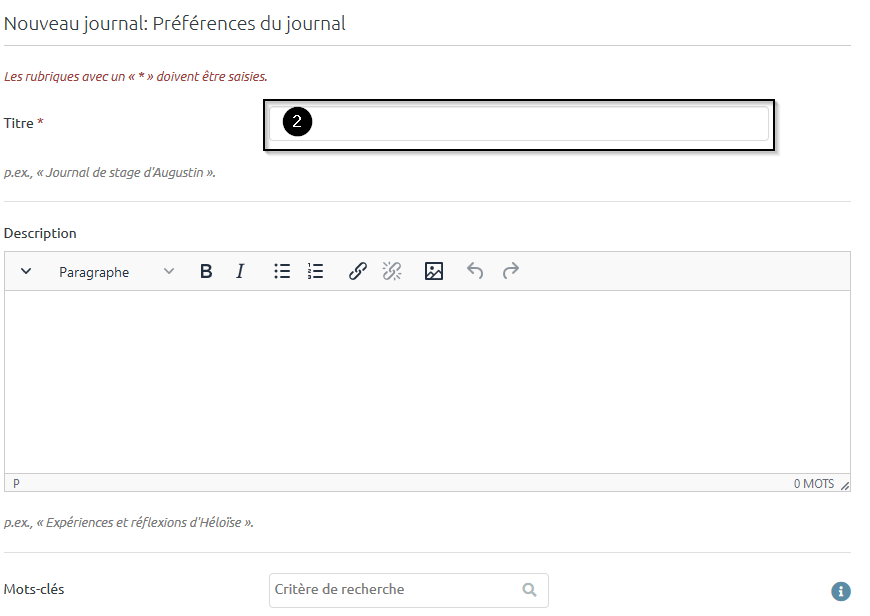Show help via the blue info icon
The image size is (870, 616).
pyautogui.click(x=841, y=591)
